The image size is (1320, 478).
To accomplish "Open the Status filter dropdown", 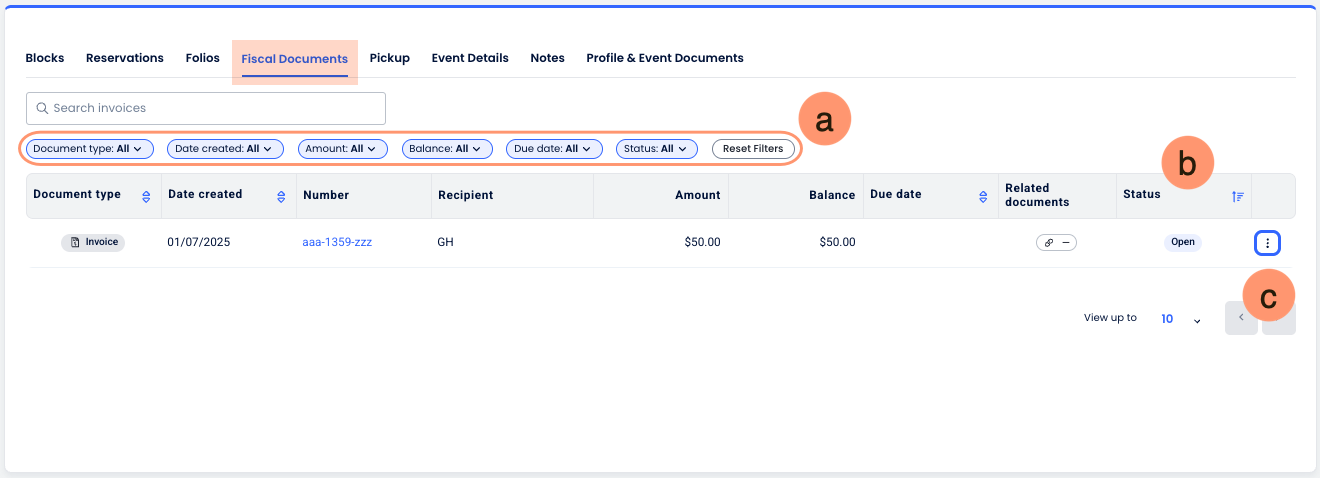I will tap(656, 149).
